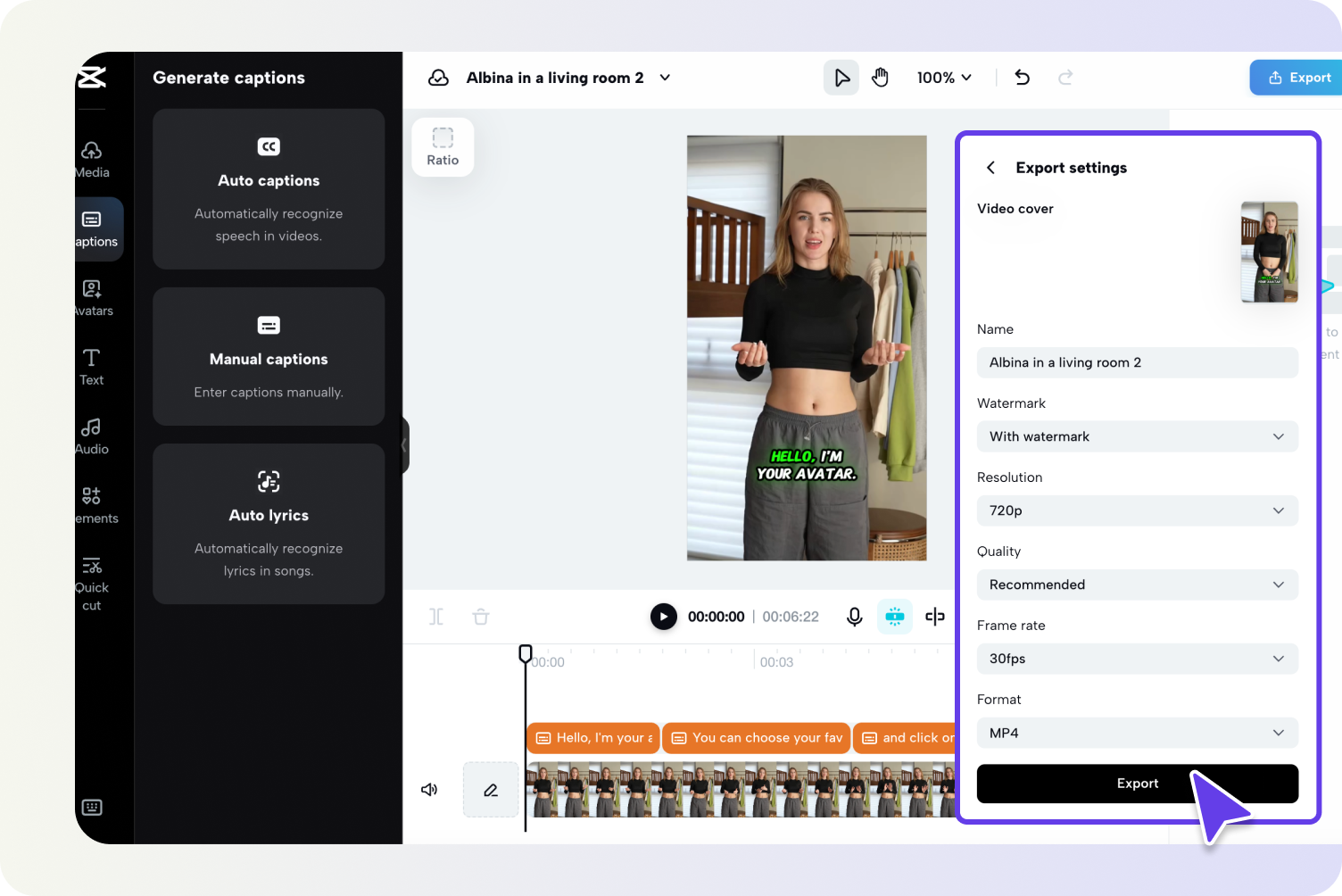The height and width of the screenshot is (896, 1342).
Task: Open the Resolution 720p dropdown
Action: 1138,510
